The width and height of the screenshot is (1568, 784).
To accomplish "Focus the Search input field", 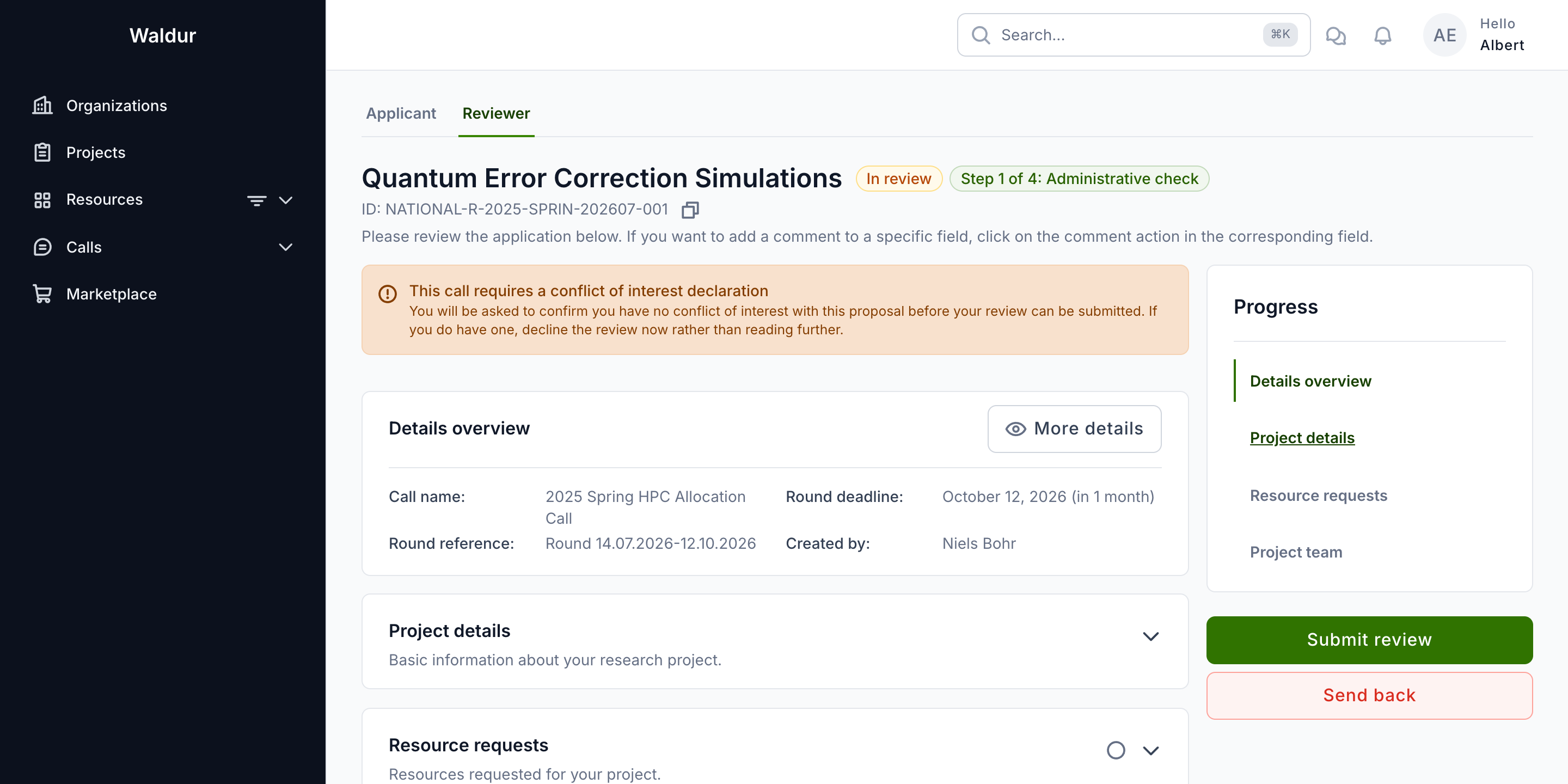I will click(x=1133, y=35).
